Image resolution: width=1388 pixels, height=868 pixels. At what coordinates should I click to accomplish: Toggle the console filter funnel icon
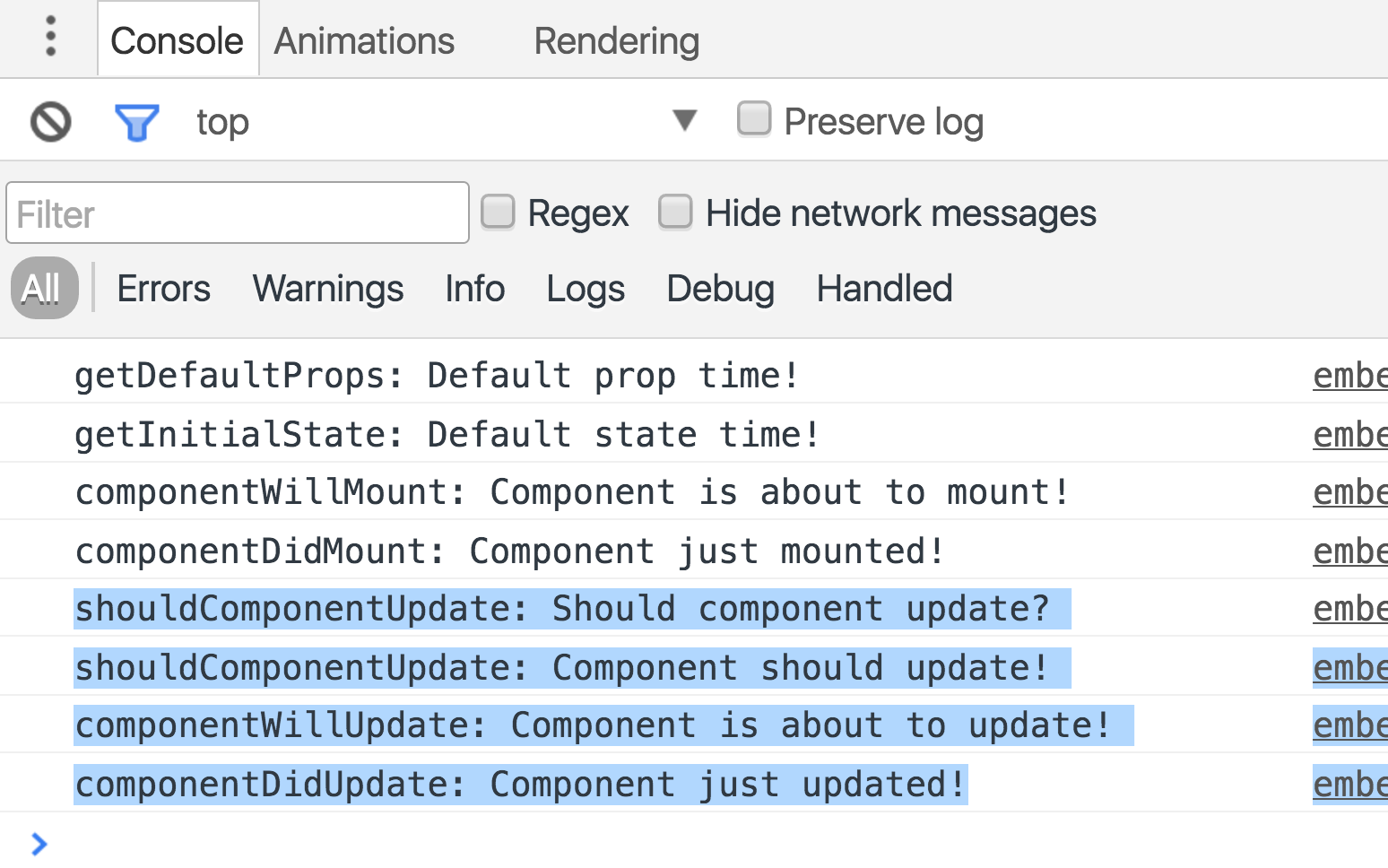[x=136, y=122]
